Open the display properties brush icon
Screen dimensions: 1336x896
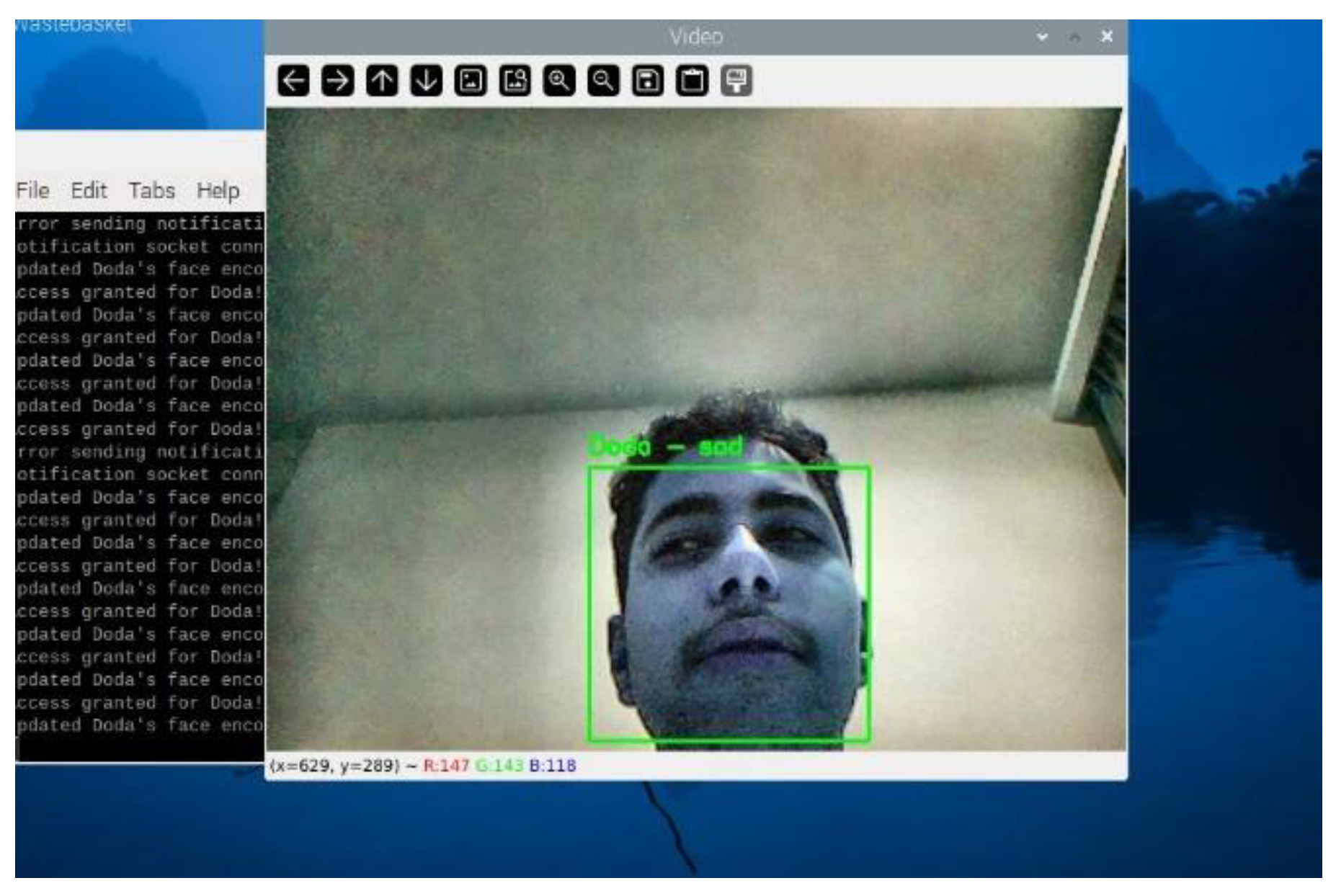click(736, 81)
